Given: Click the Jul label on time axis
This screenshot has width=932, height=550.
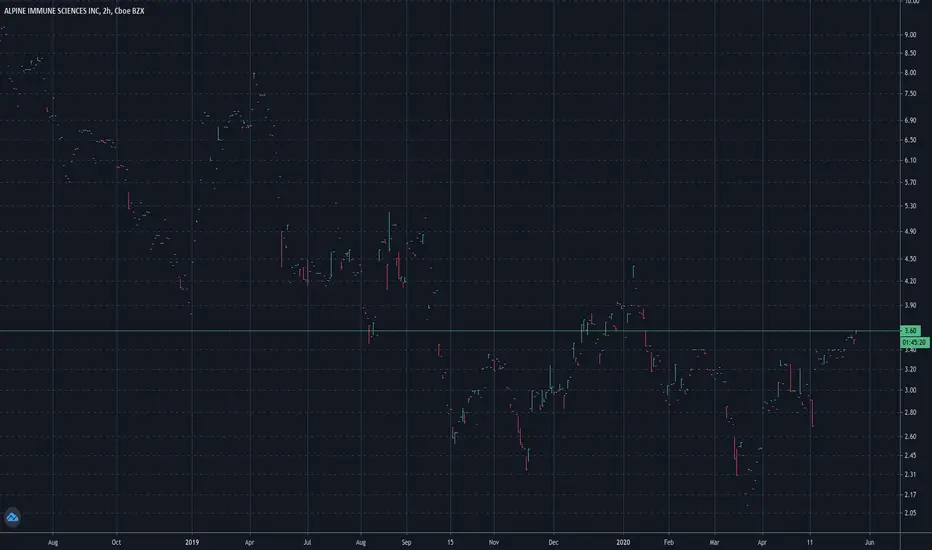Looking at the screenshot, I should pyautogui.click(x=307, y=542).
